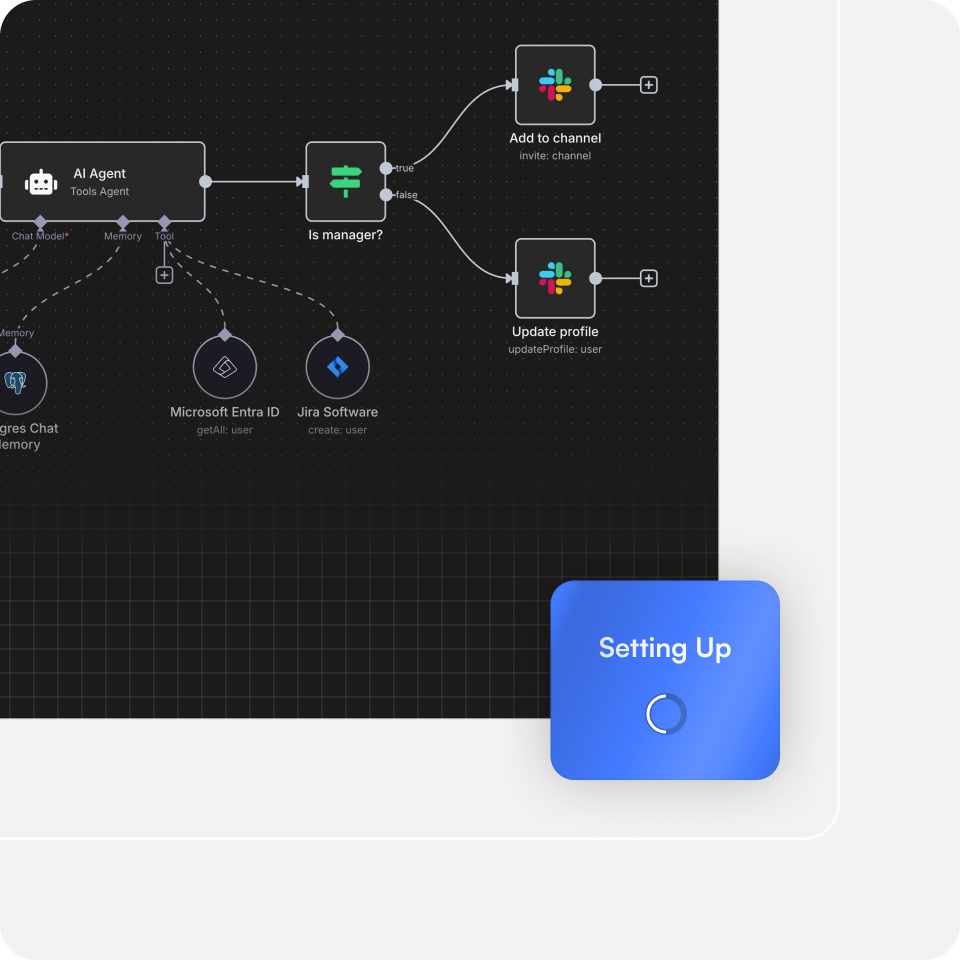Screen dimensions: 960x960
Task: Add a node after Add to channel
Action: click(x=648, y=85)
